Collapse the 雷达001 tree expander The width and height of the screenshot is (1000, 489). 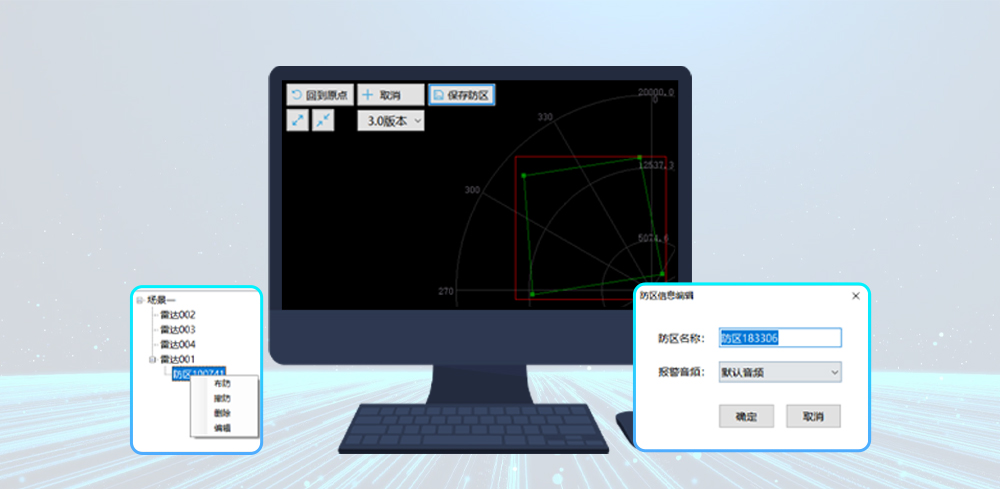152,359
